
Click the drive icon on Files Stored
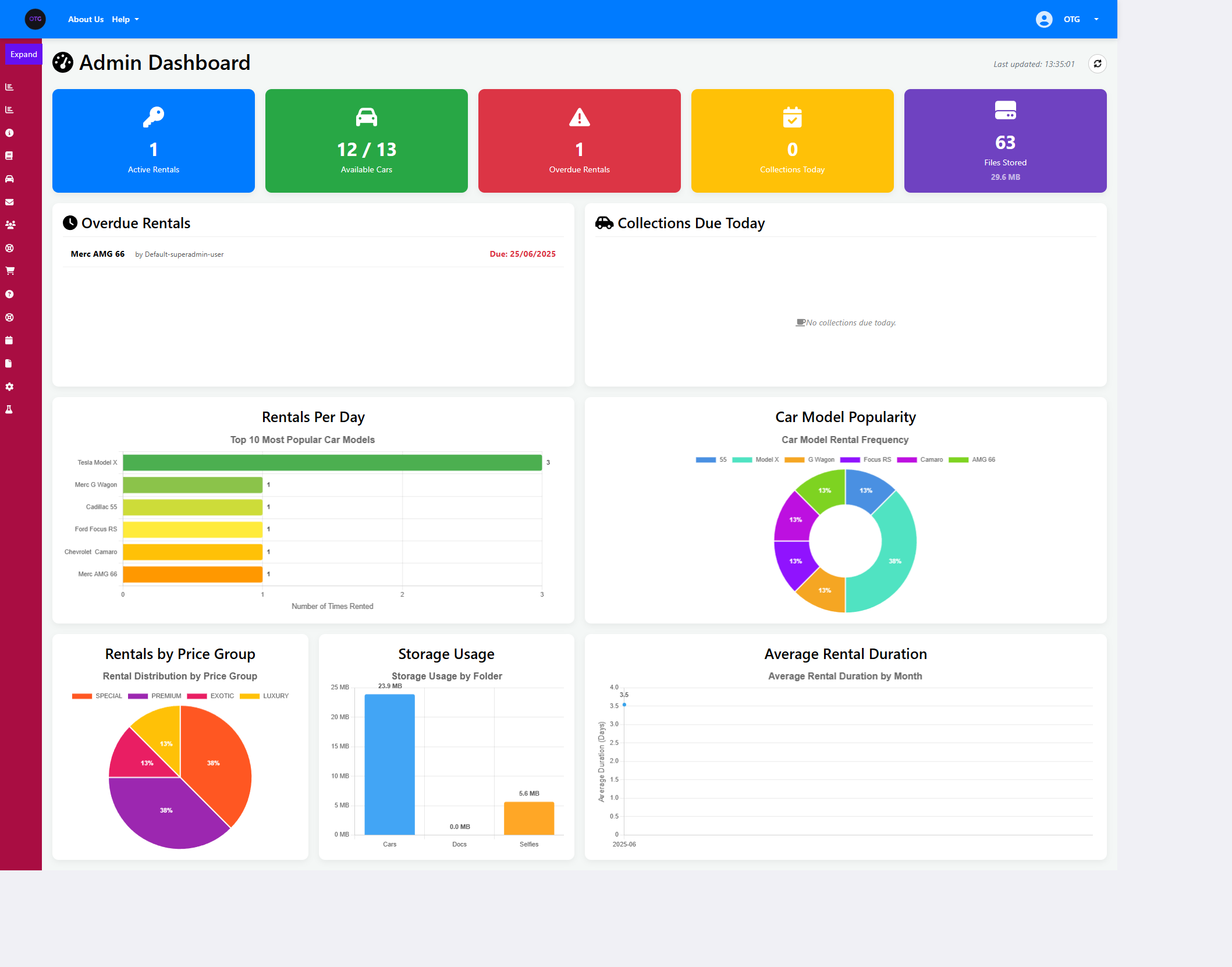pos(1006,110)
